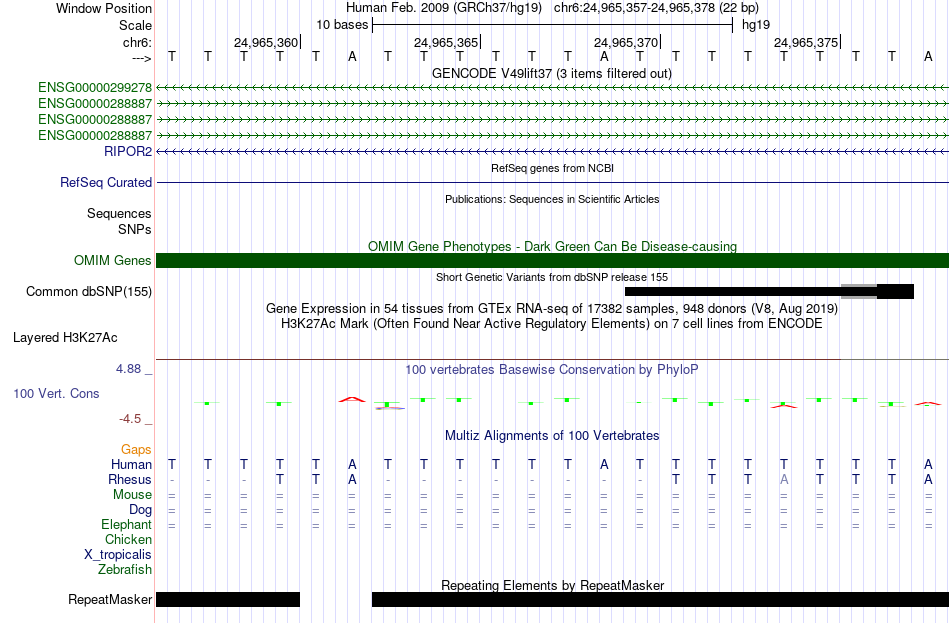Click the Scale label
Screen dimensions: 950x623
click(136, 25)
